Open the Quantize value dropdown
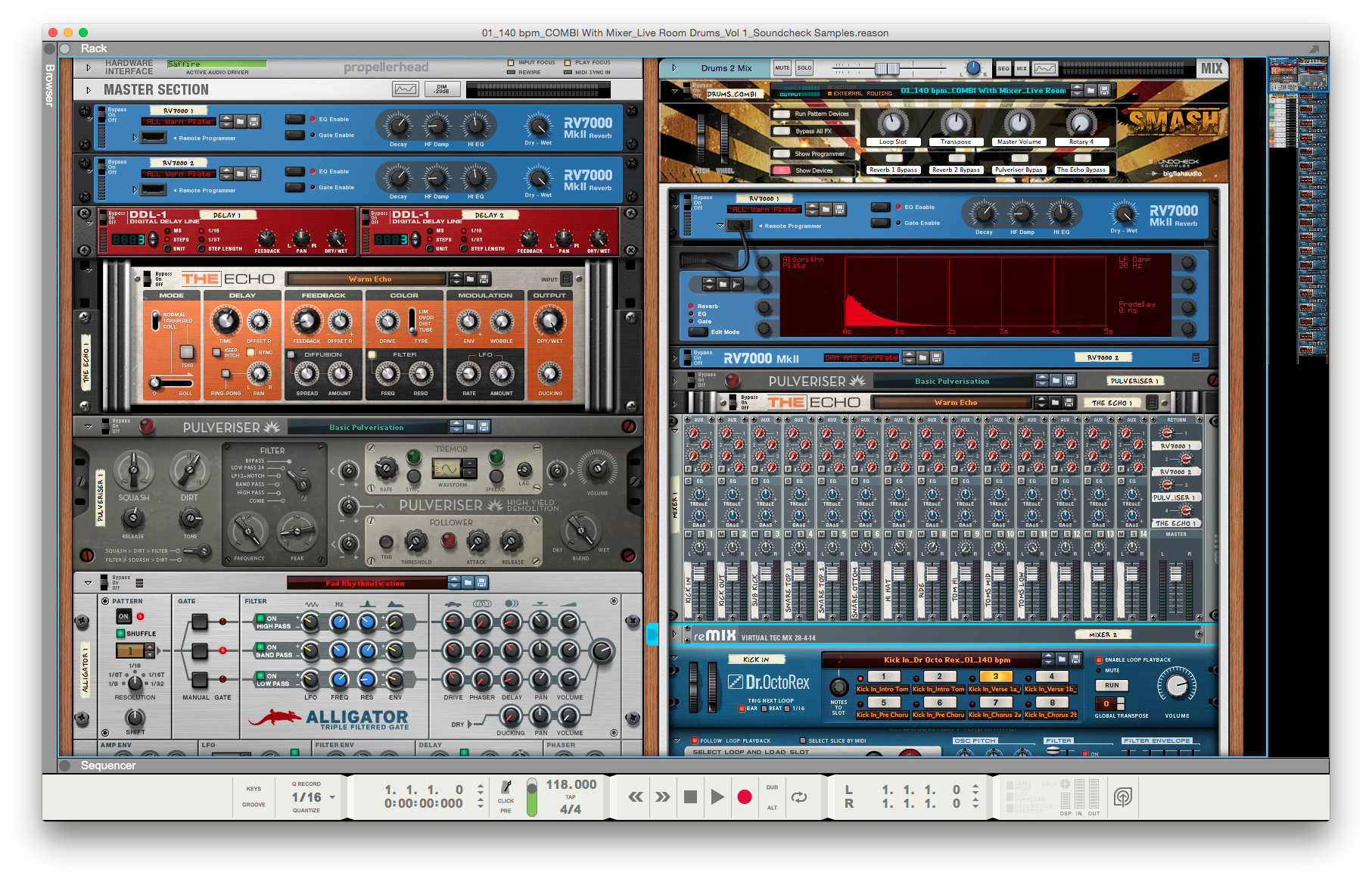This screenshot has height=882, width=1372. (332, 797)
